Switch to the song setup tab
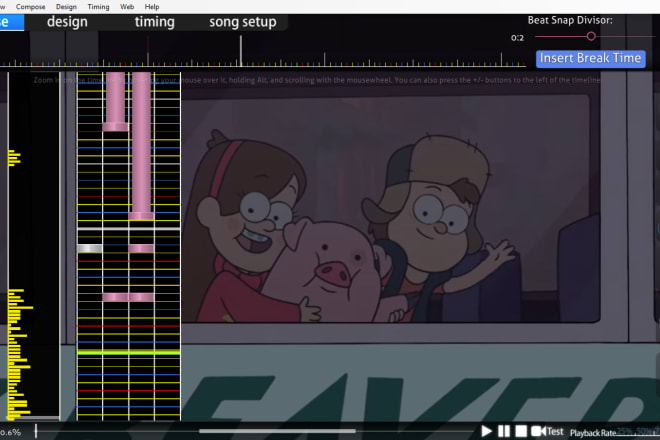Viewport: 660px width, 440px height. pos(243,22)
